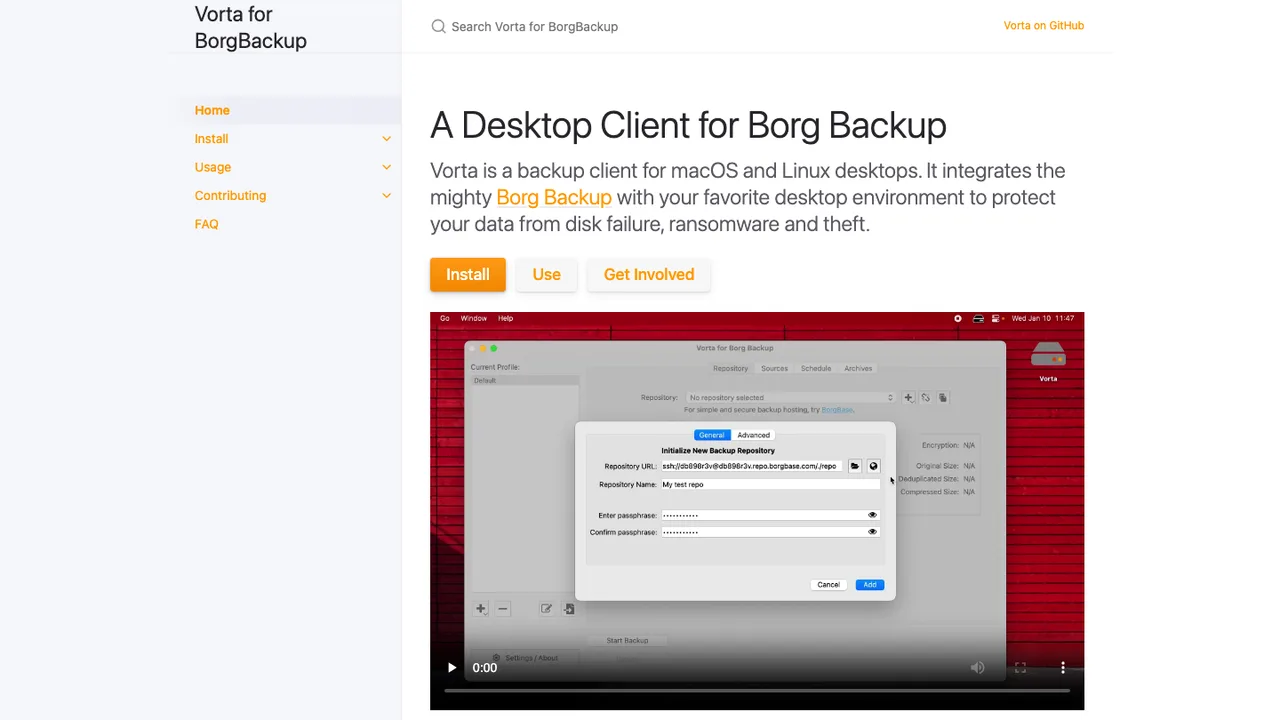
Task: Open the Window menu in the video
Action: 474,319
